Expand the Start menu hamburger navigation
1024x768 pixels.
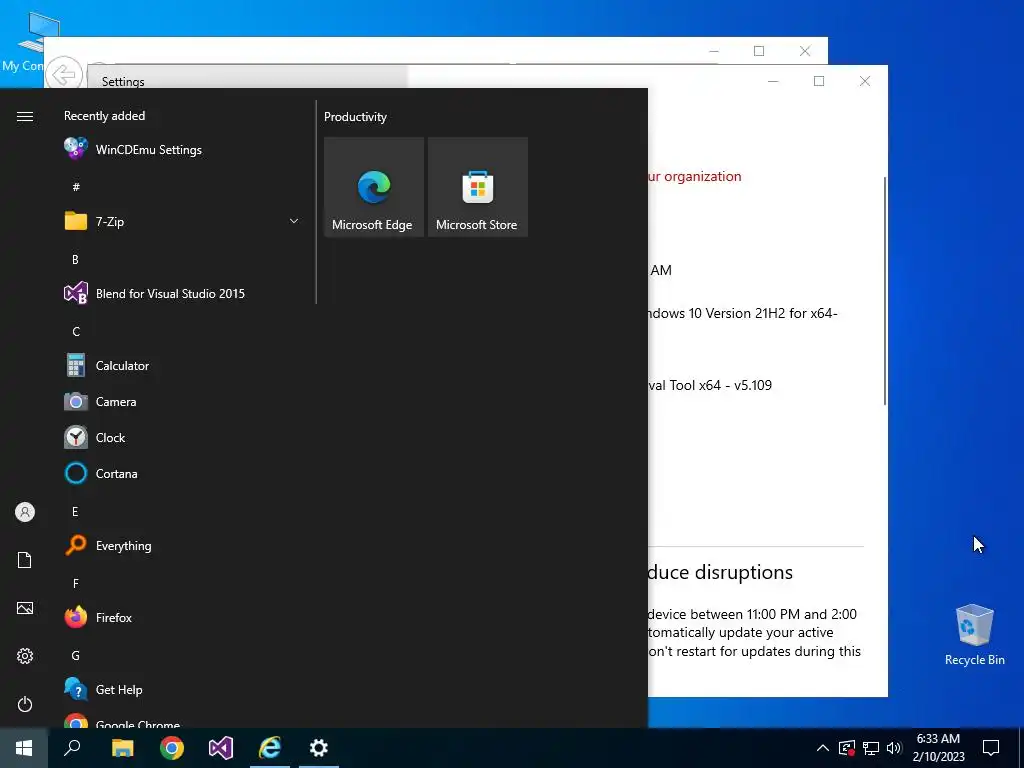point(25,116)
